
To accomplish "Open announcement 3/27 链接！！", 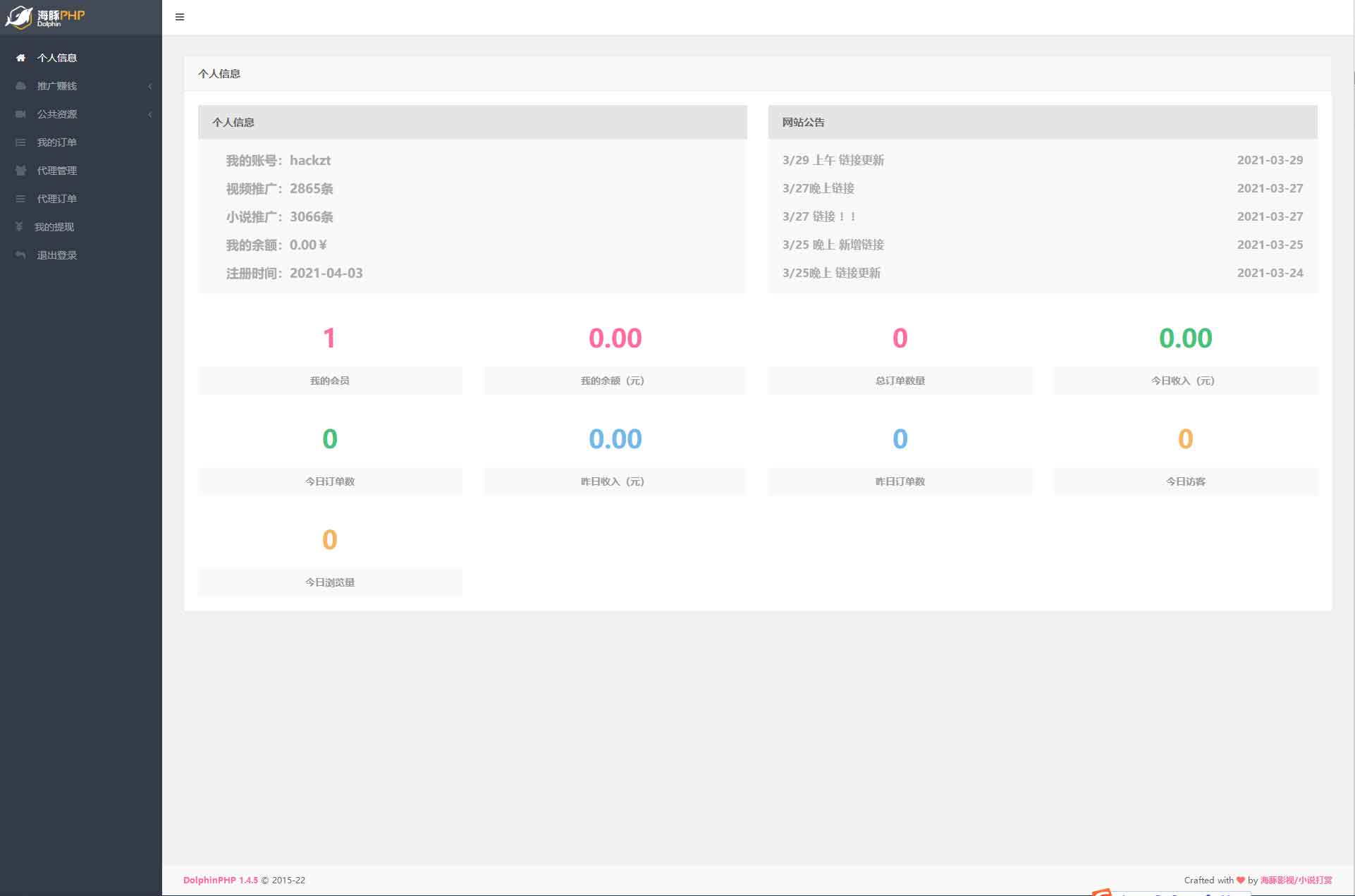I will [x=818, y=216].
